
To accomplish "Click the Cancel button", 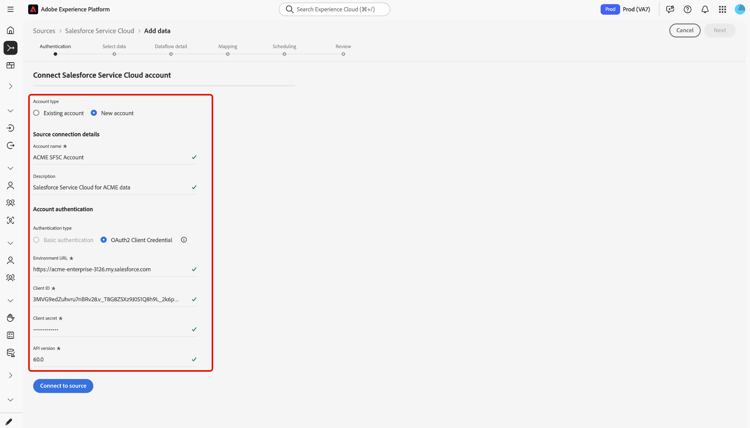I will click(684, 30).
